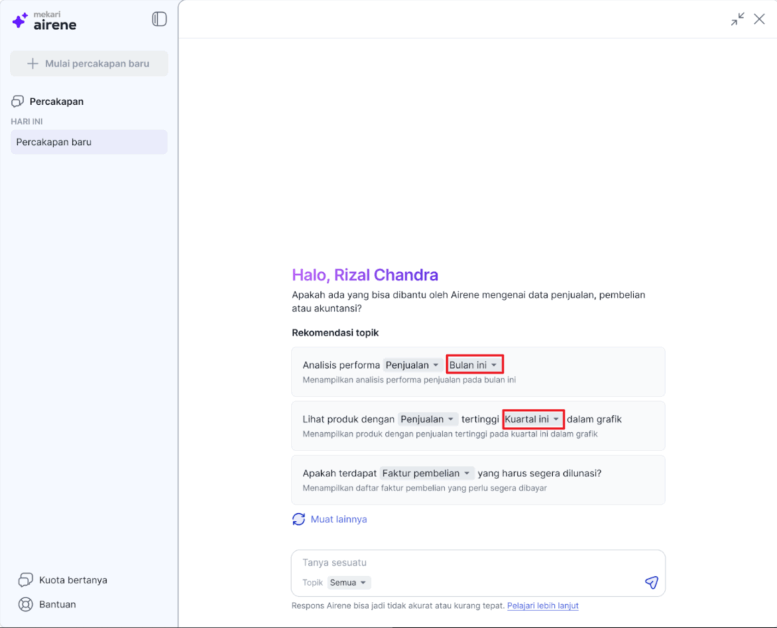The width and height of the screenshot is (777, 628).
Task: Expand the Faktur pembelian dropdown
Action: coord(426,473)
